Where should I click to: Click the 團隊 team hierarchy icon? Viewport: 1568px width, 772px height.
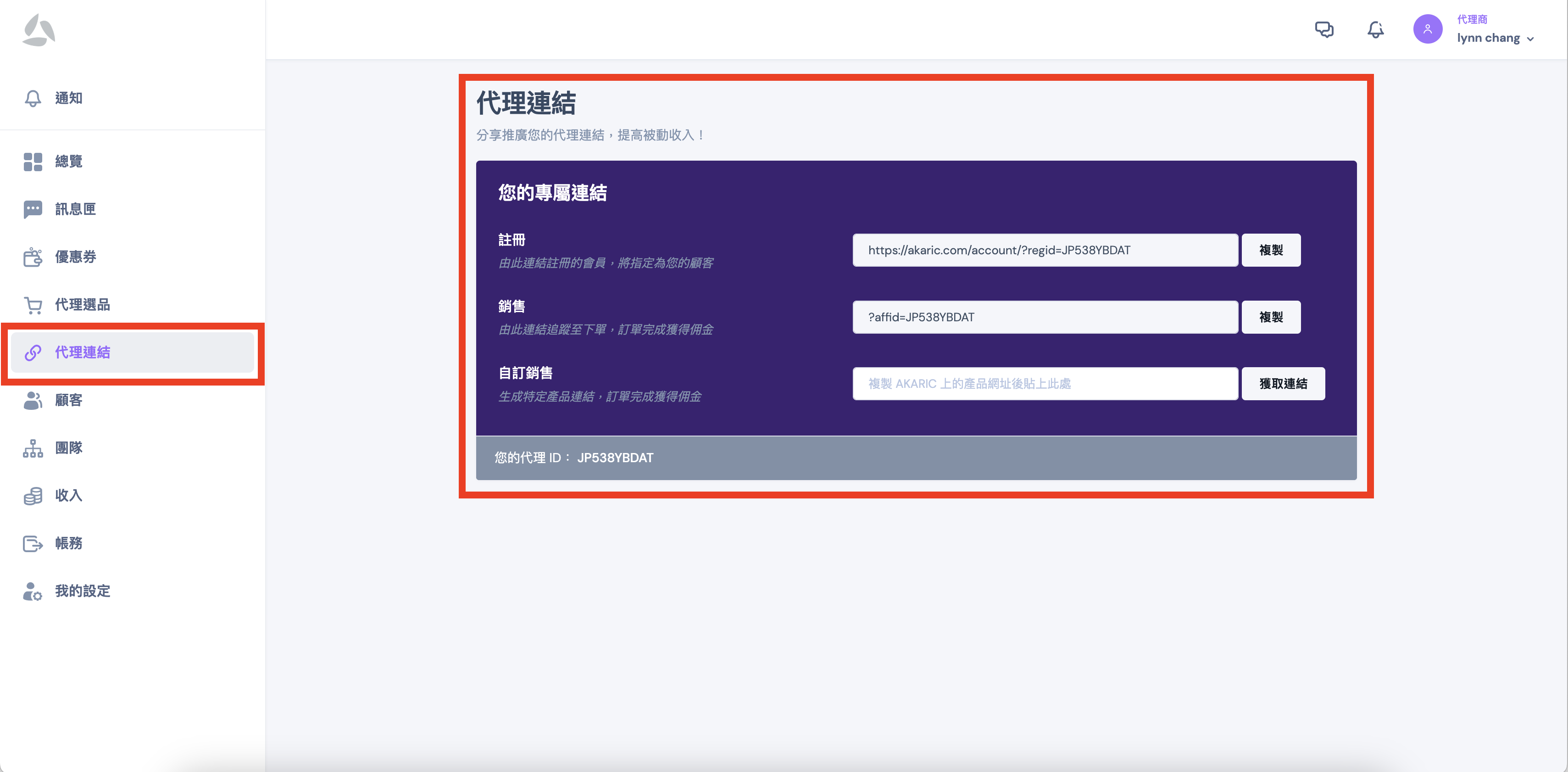click(33, 448)
